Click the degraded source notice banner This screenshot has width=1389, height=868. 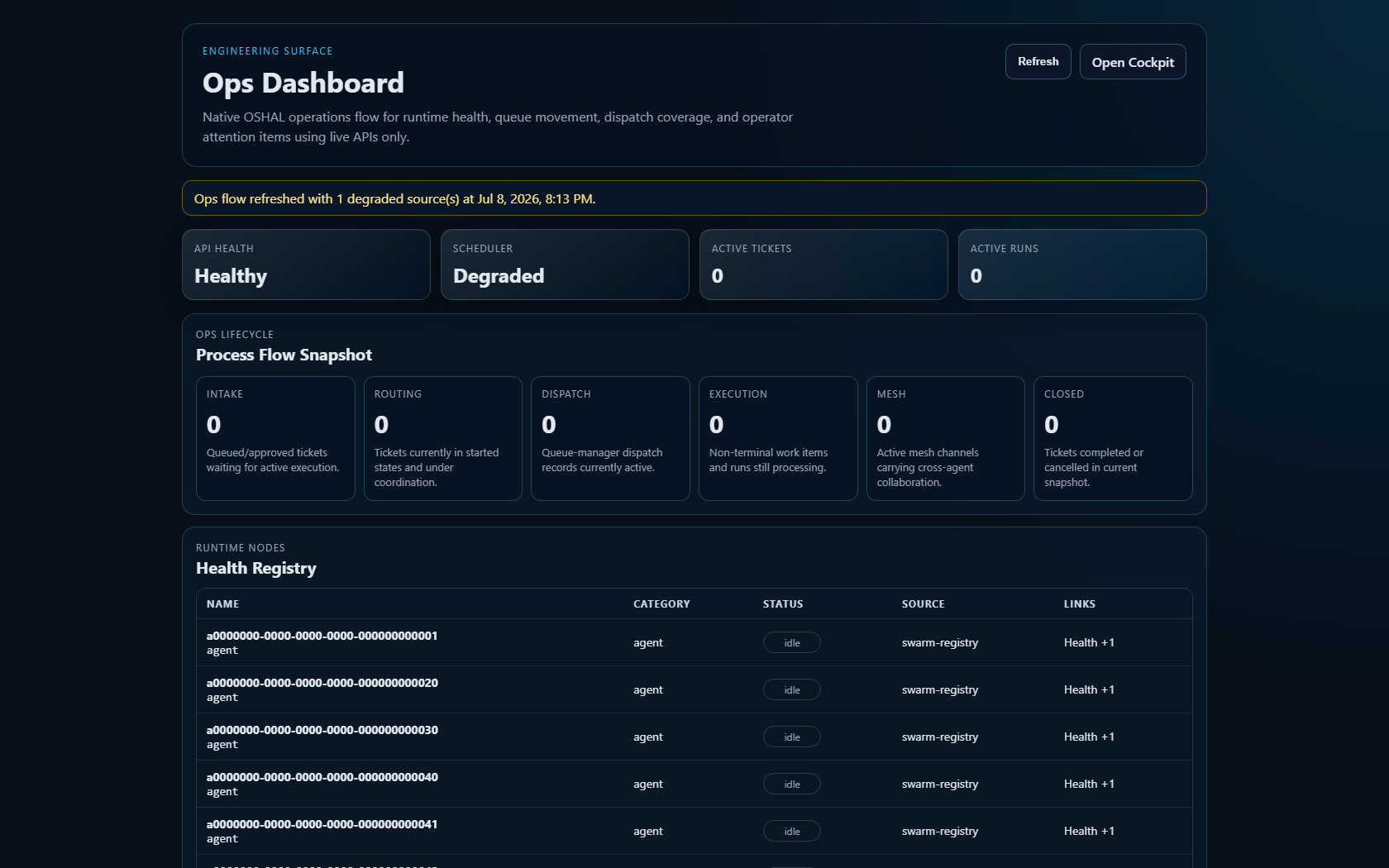(x=694, y=198)
